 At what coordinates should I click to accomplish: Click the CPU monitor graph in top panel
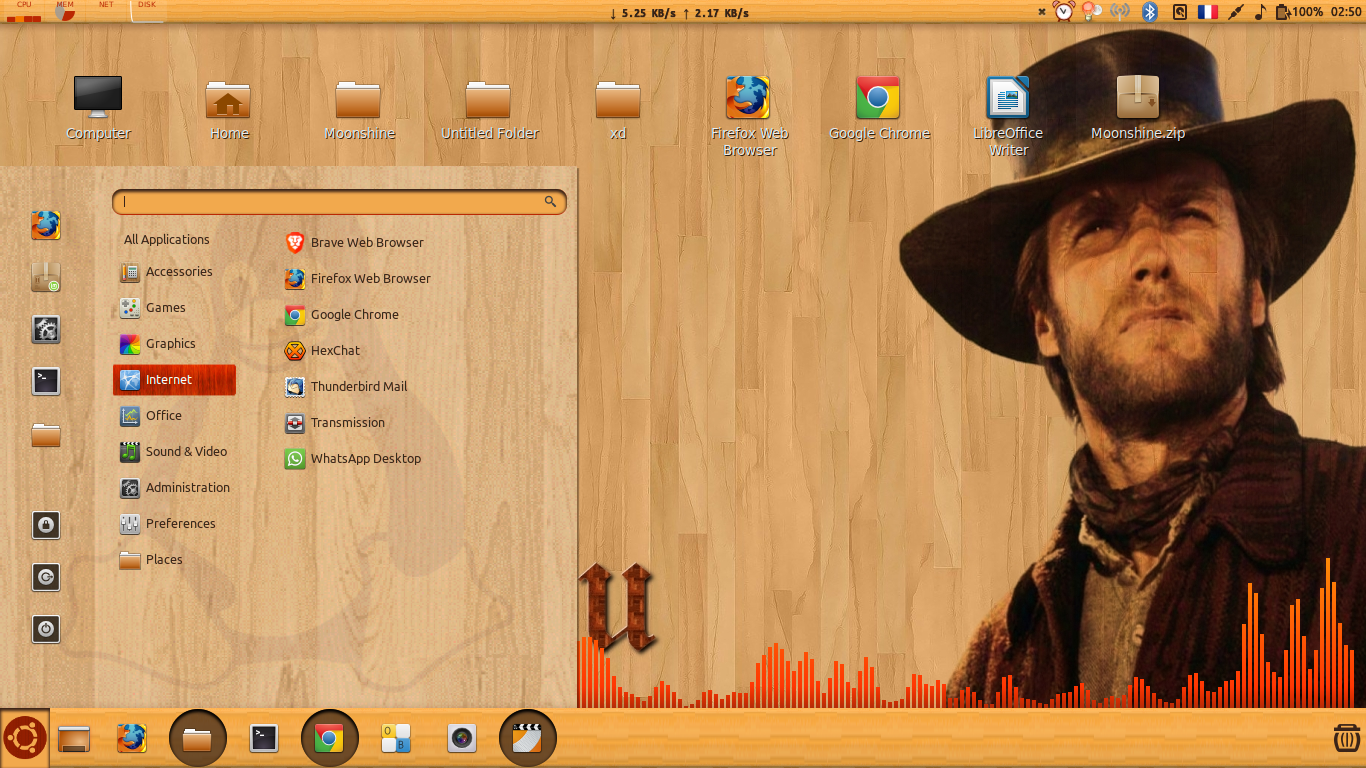23,11
